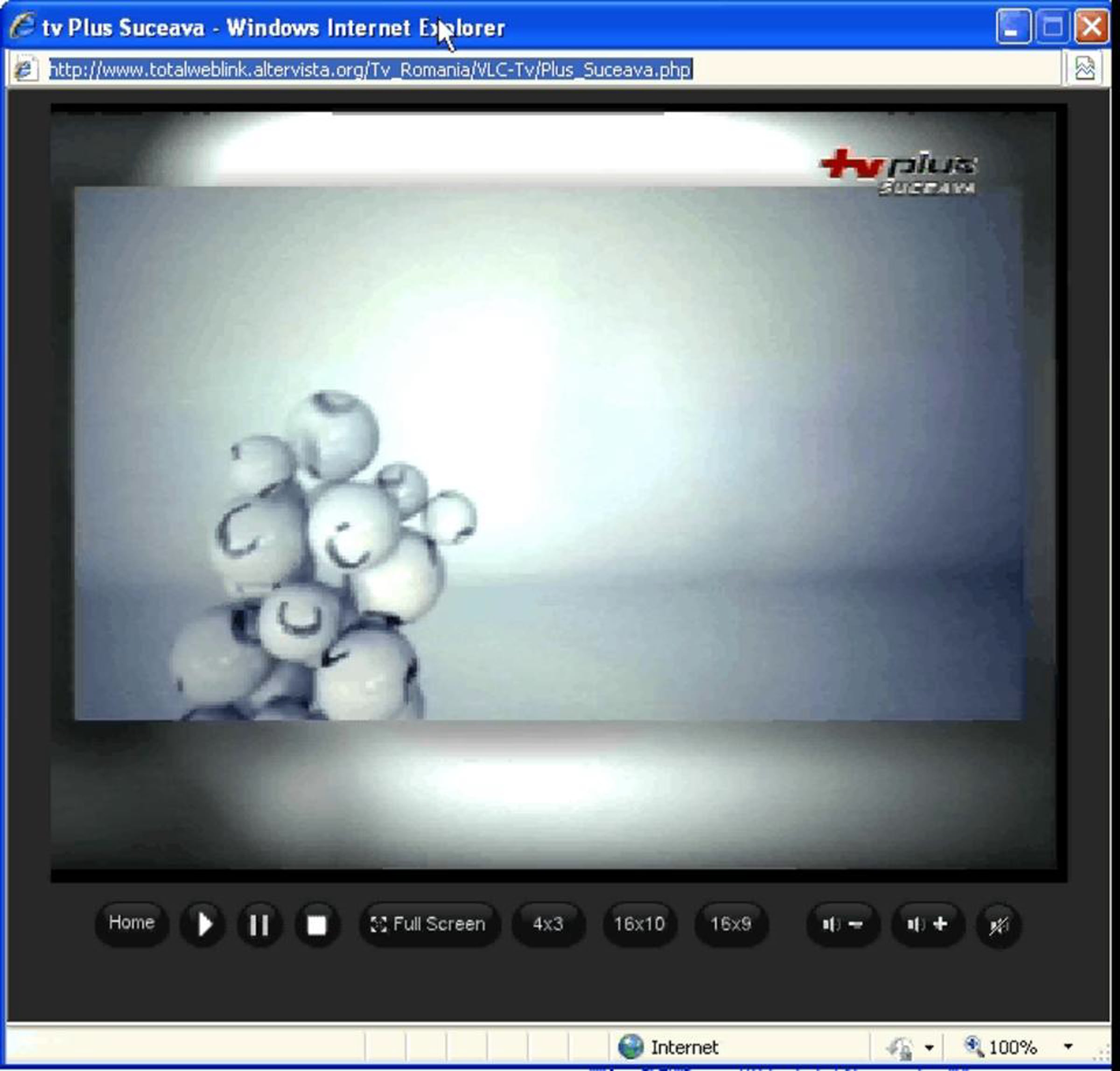Click the page icon beside the URL

click(x=25, y=70)
